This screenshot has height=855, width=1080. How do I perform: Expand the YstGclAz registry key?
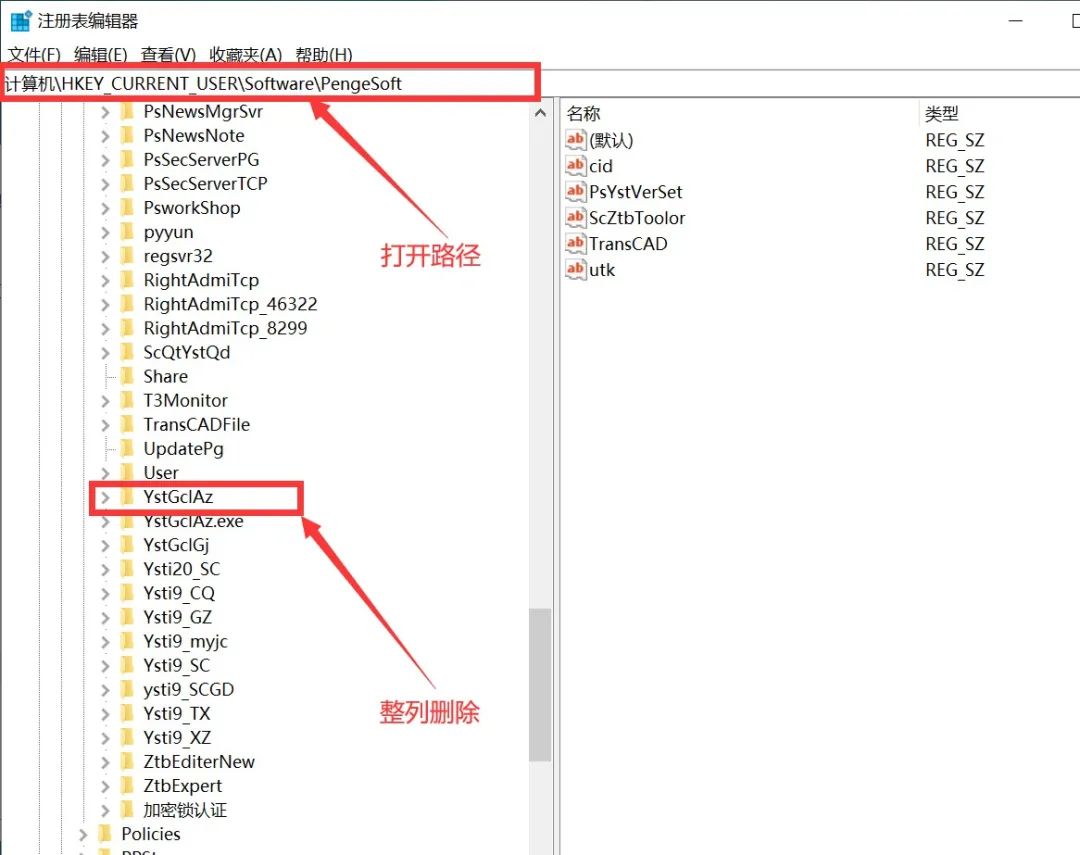coord(105,497)
